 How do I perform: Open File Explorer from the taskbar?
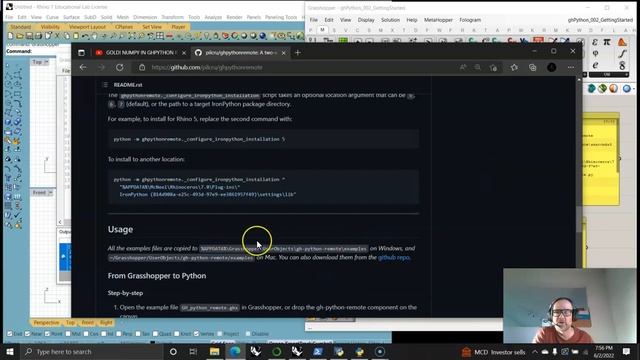pyautogui.click(x=215, y=351)
